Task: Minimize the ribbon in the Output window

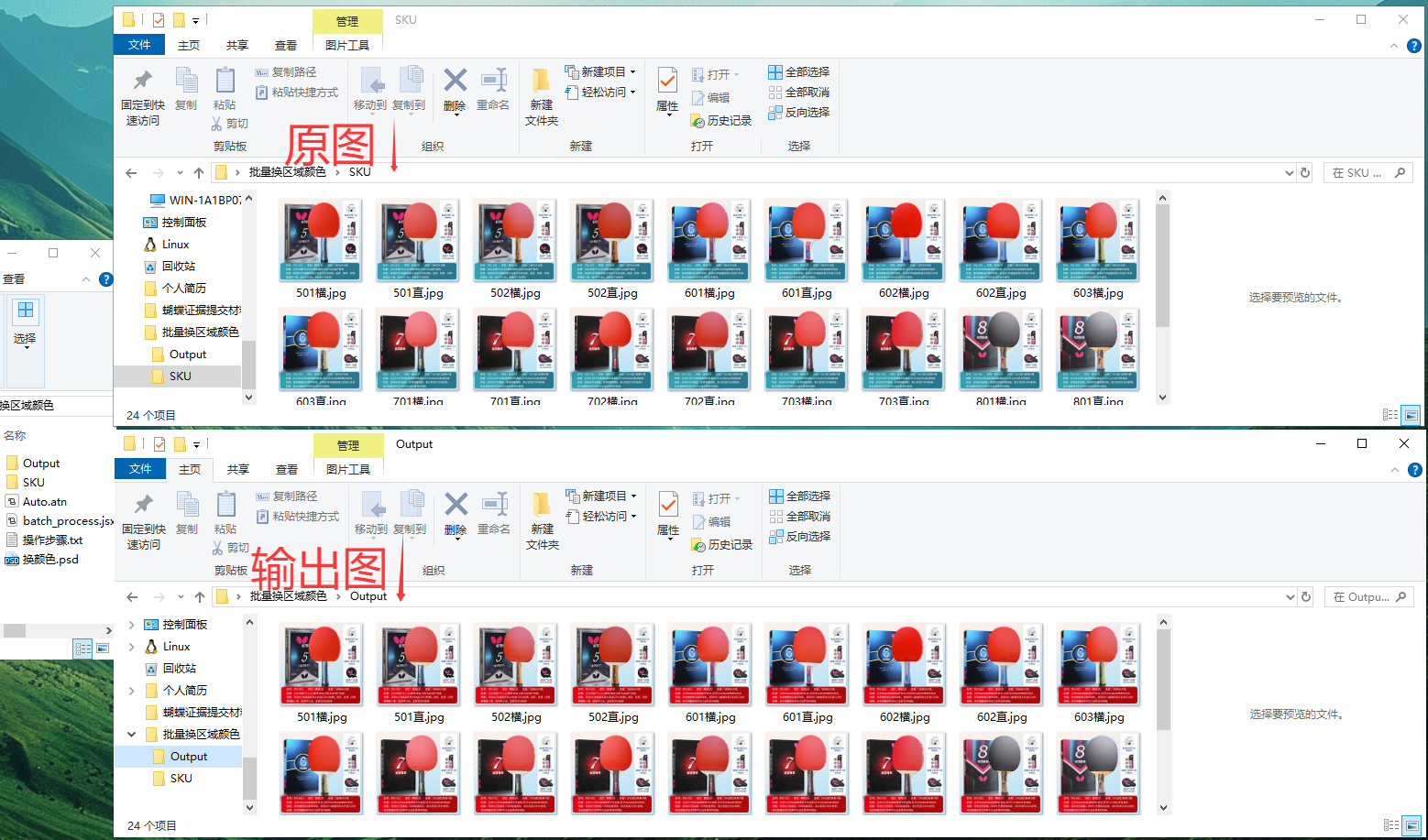Action: tap(1395, 470)
